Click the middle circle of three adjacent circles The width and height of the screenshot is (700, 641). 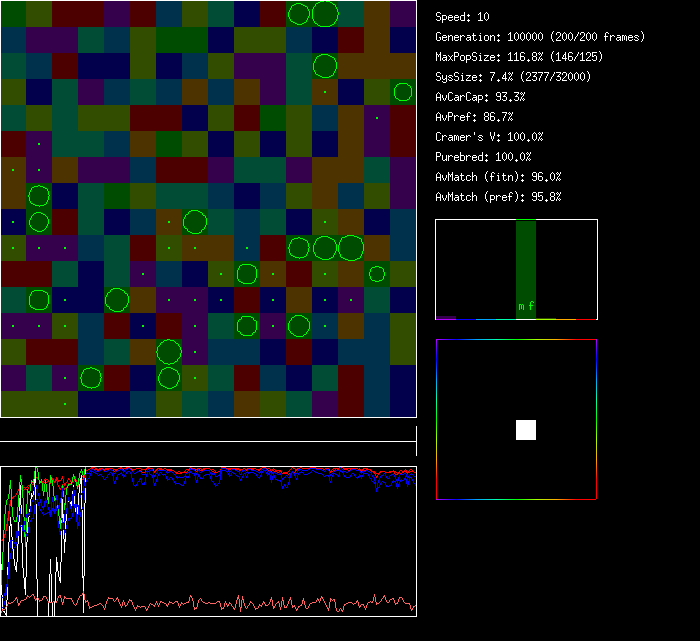point(324,247)
